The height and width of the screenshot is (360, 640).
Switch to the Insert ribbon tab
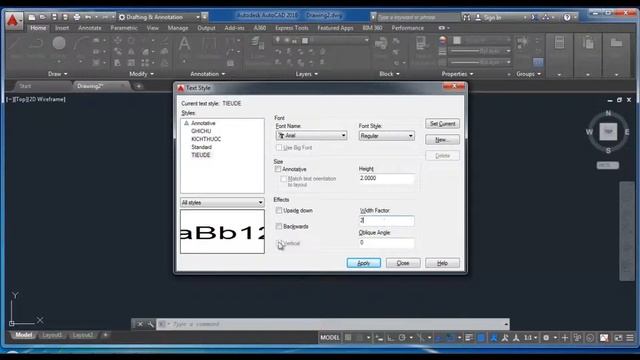62,28
